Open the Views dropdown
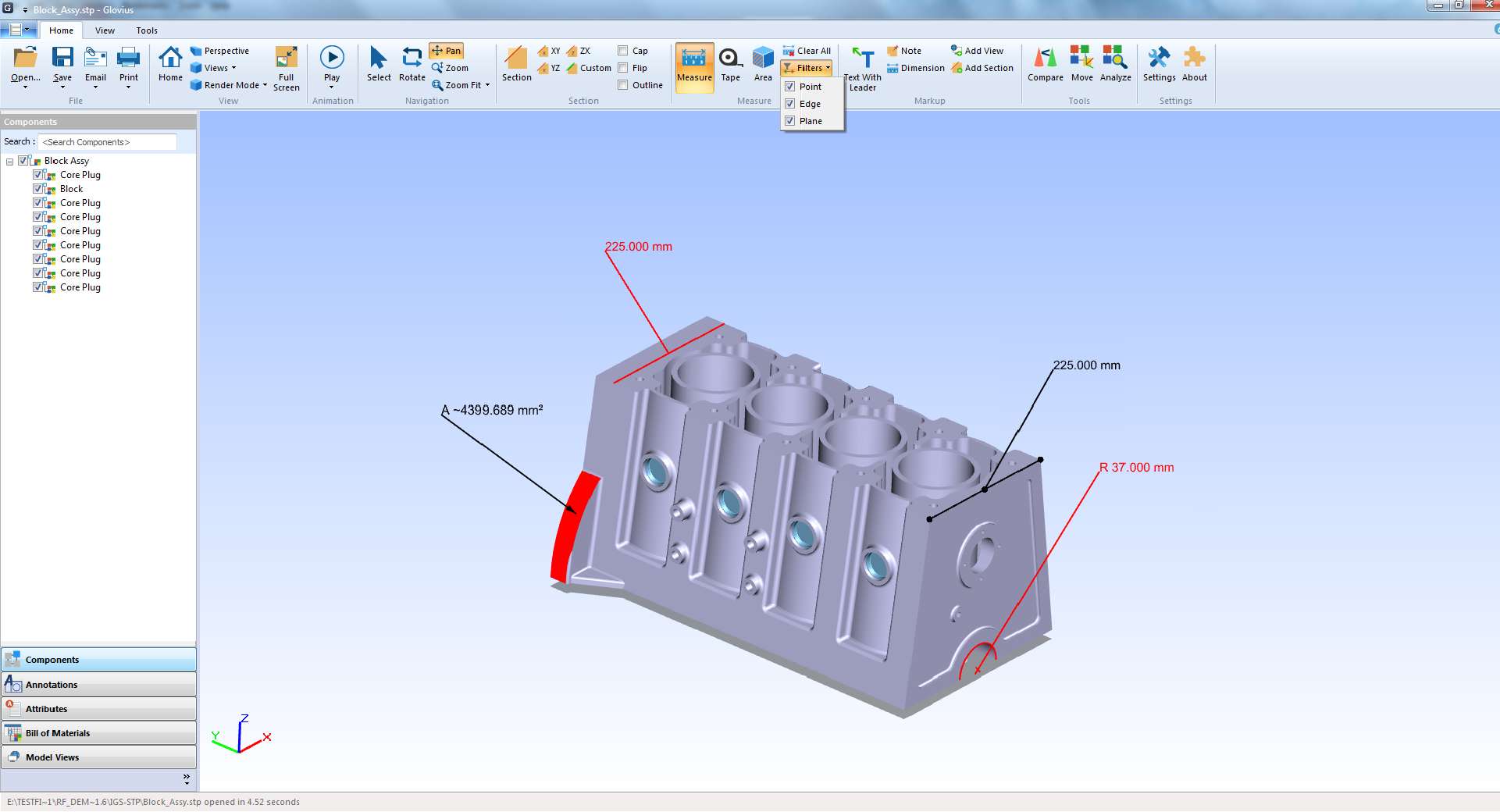The height and width of the screenshot is (812, 1500). pos(213,68)
